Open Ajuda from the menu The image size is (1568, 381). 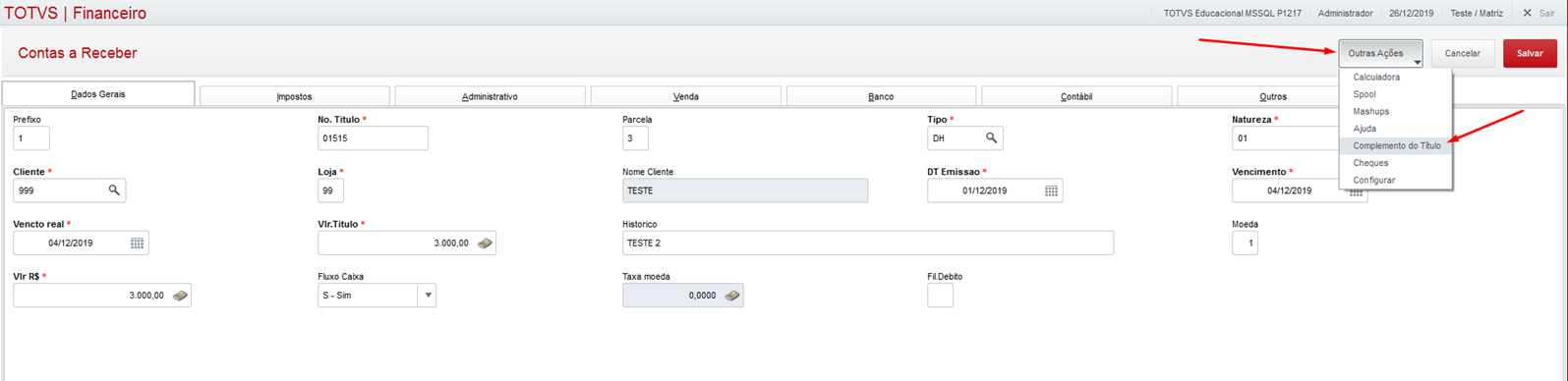1365,129
